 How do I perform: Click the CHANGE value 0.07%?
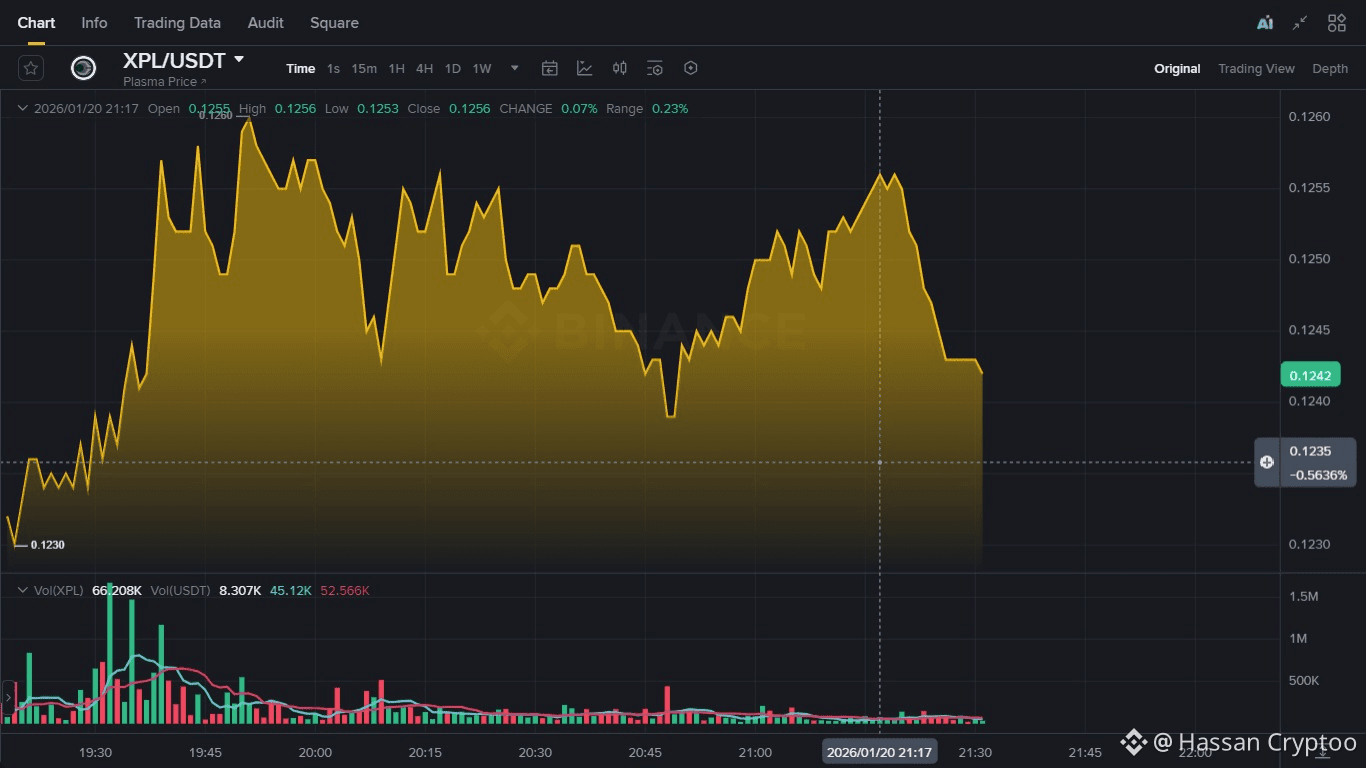tap(579, 108)
